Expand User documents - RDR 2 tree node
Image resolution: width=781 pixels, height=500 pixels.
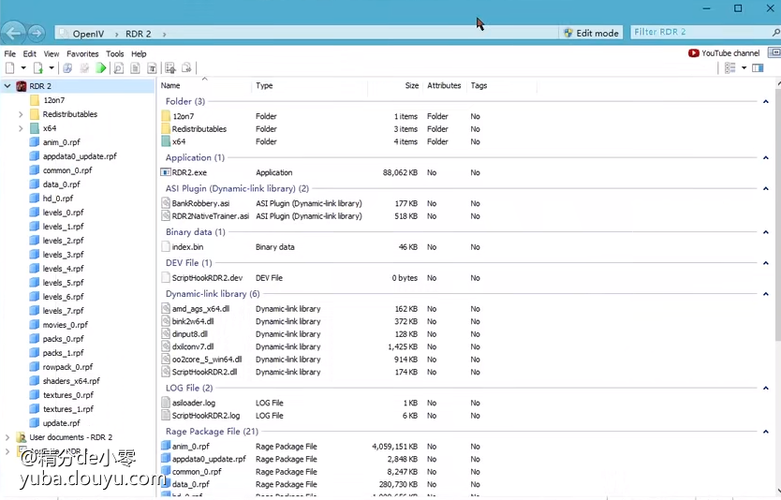click(x=7, y=437)
